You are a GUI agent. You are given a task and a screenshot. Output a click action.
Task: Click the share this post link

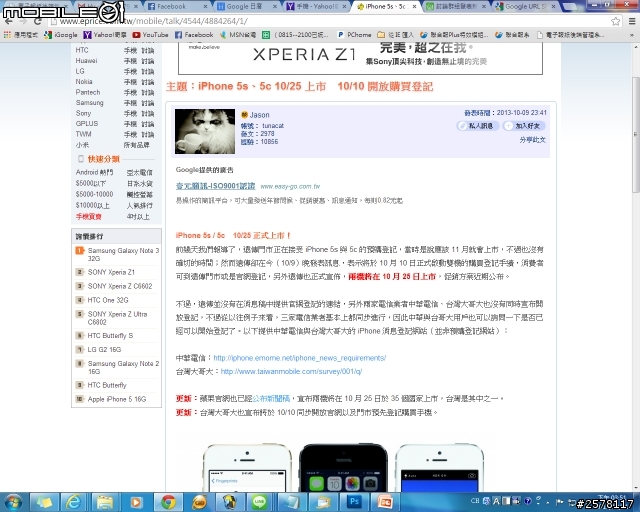click(x=532, y=140)
